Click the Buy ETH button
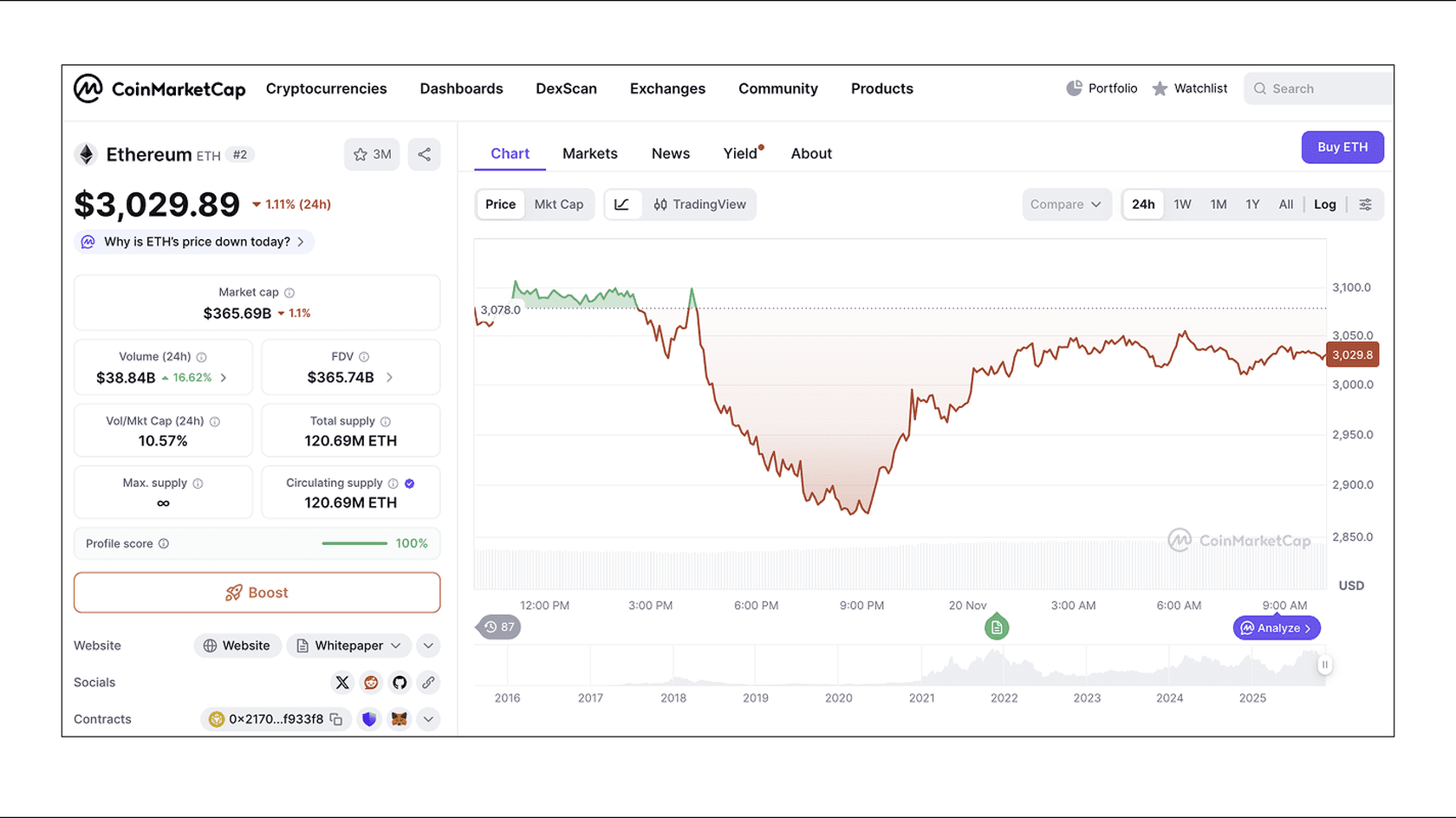Image resolution: width=1456 pixels, height=818 pixels. point(1342,147)
